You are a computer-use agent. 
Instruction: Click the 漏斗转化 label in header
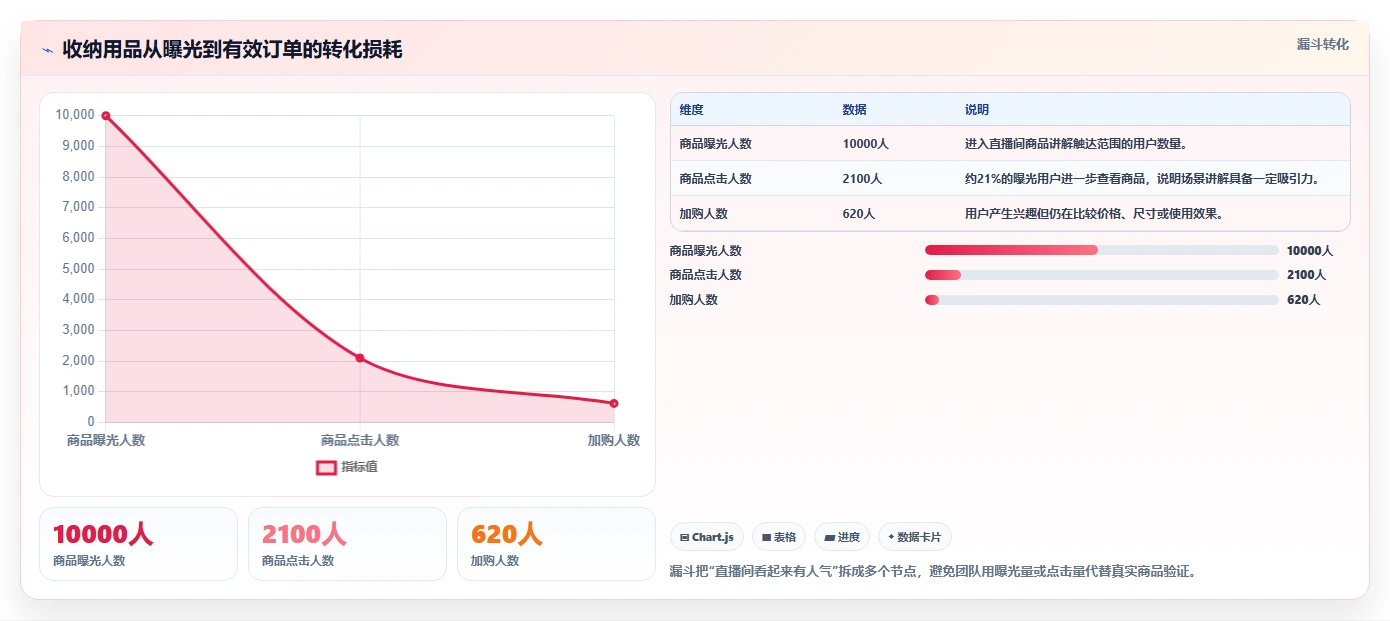tap(1323, 44)
